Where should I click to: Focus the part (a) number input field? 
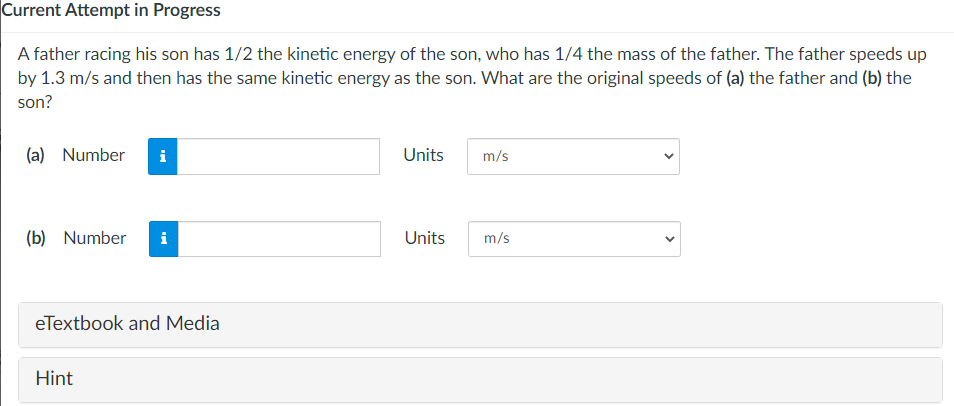(278, 156)
